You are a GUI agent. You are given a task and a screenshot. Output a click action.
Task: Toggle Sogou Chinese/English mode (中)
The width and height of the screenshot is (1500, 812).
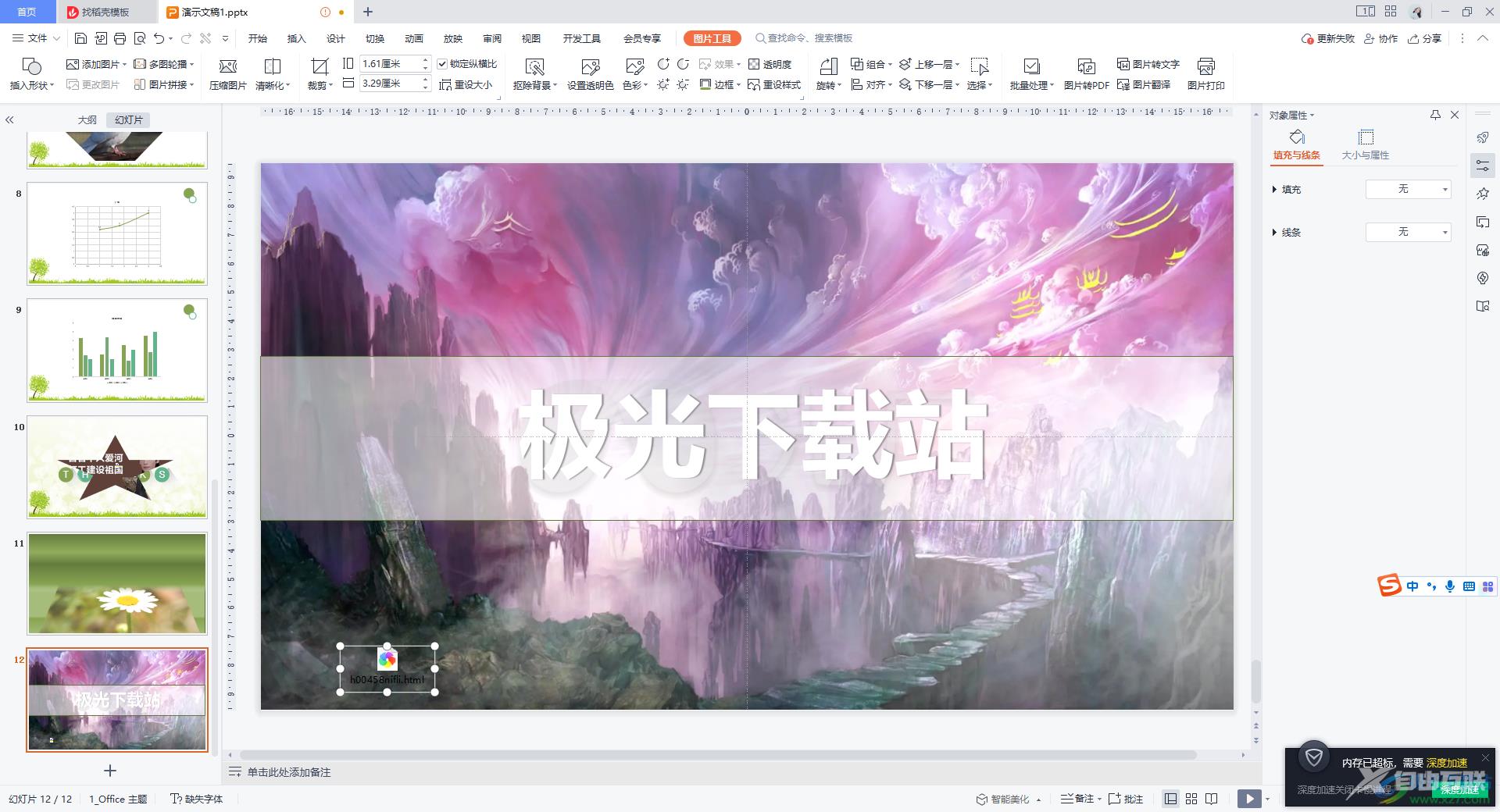click(x=1412, y=586)
